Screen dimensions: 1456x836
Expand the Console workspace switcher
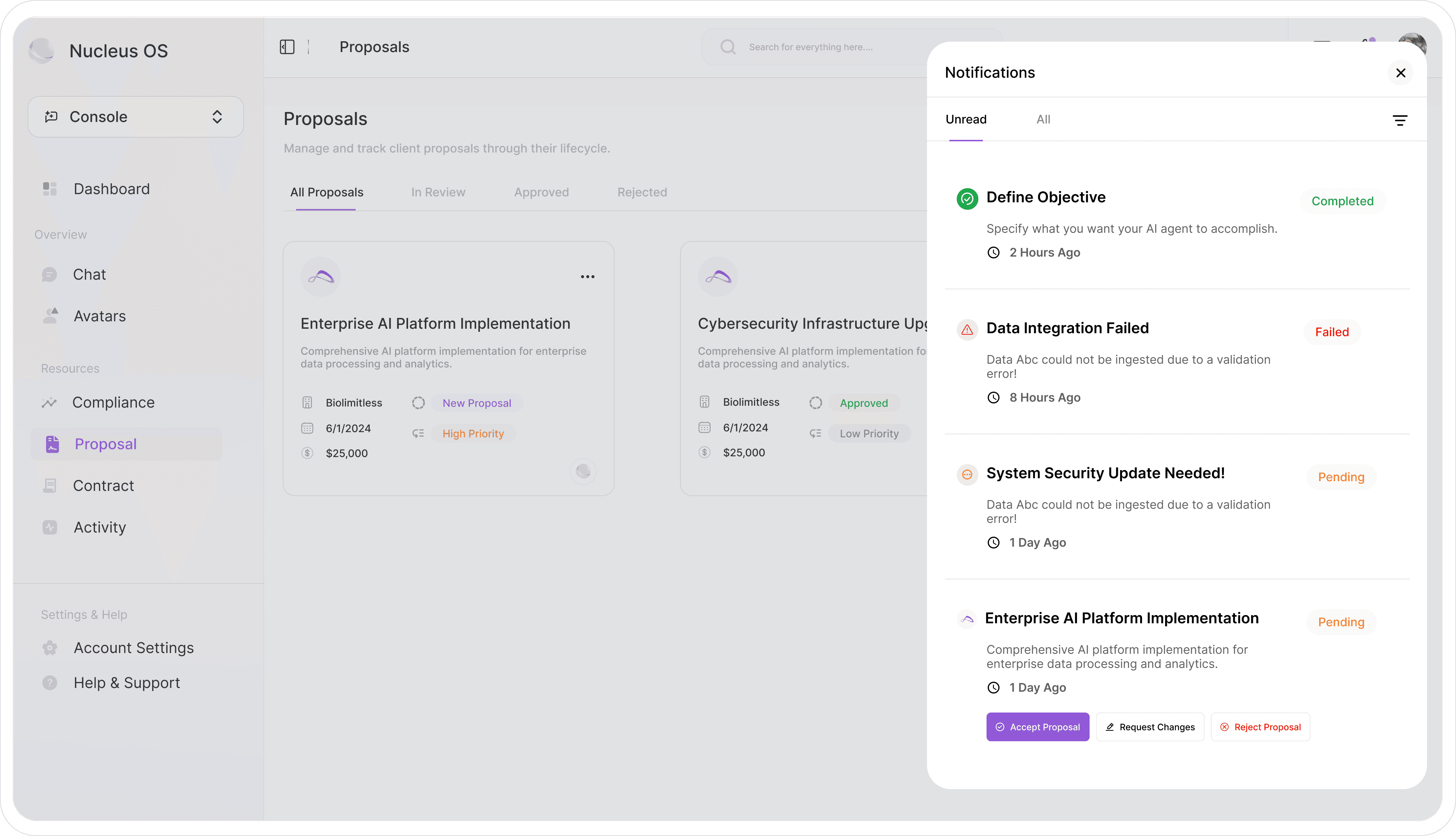click(x=135, y=116)
